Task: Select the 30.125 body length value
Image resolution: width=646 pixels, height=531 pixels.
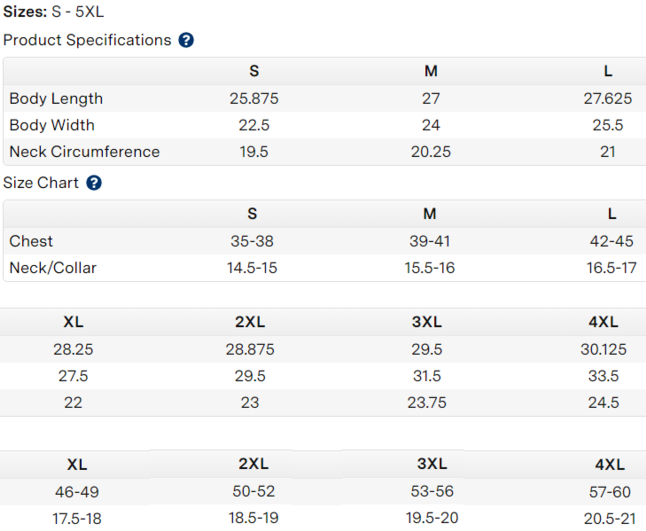Action: [604, 349]
